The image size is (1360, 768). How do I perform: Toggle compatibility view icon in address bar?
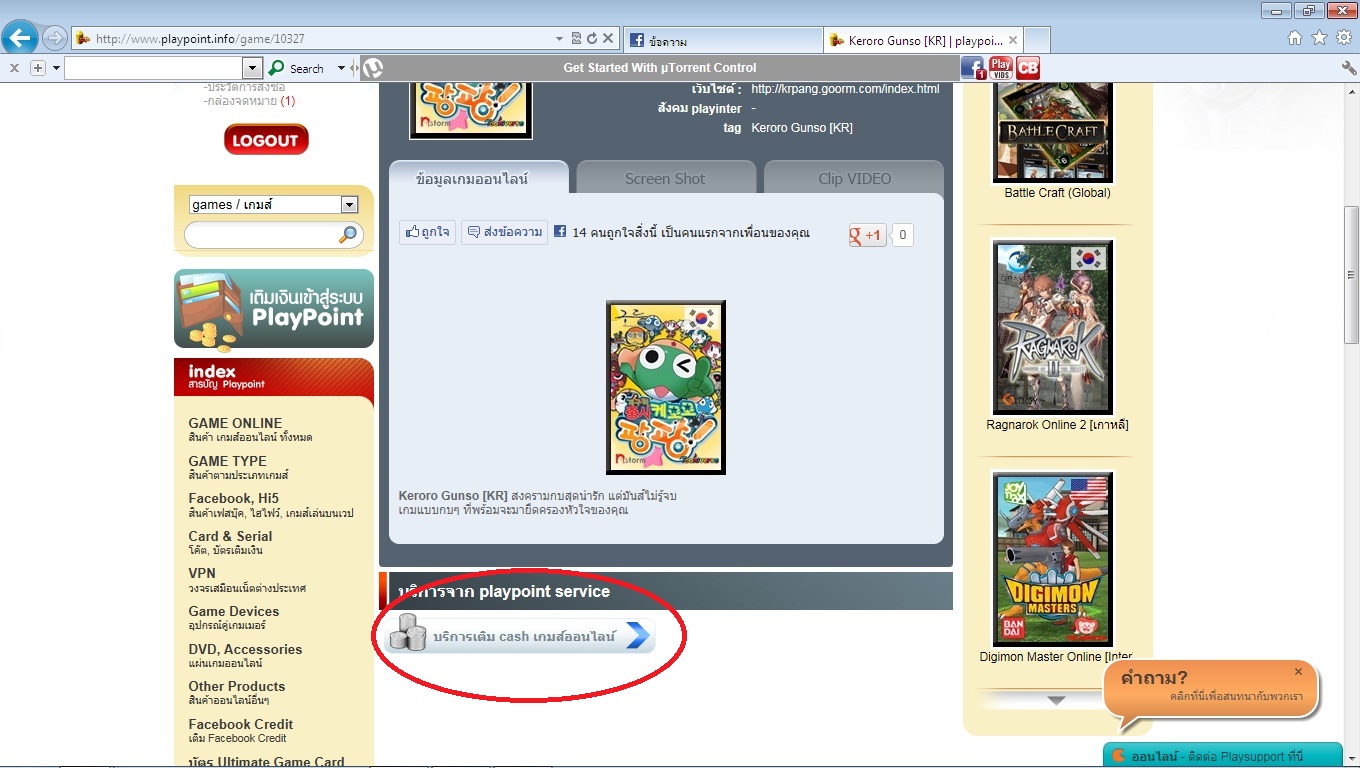(x=576, y=39)
